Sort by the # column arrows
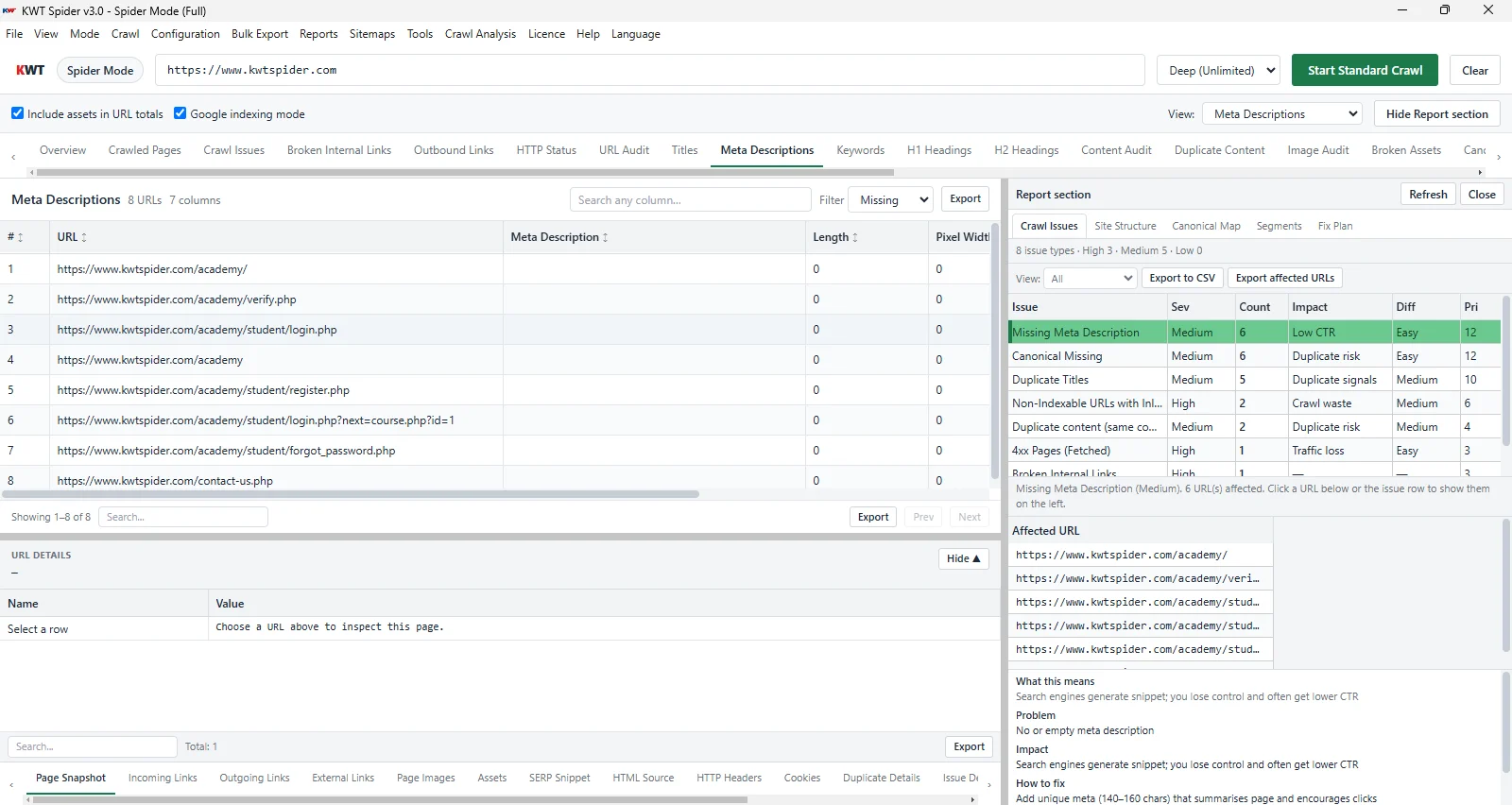Screen dimensions: 1512x805 [x=20, y=237]
